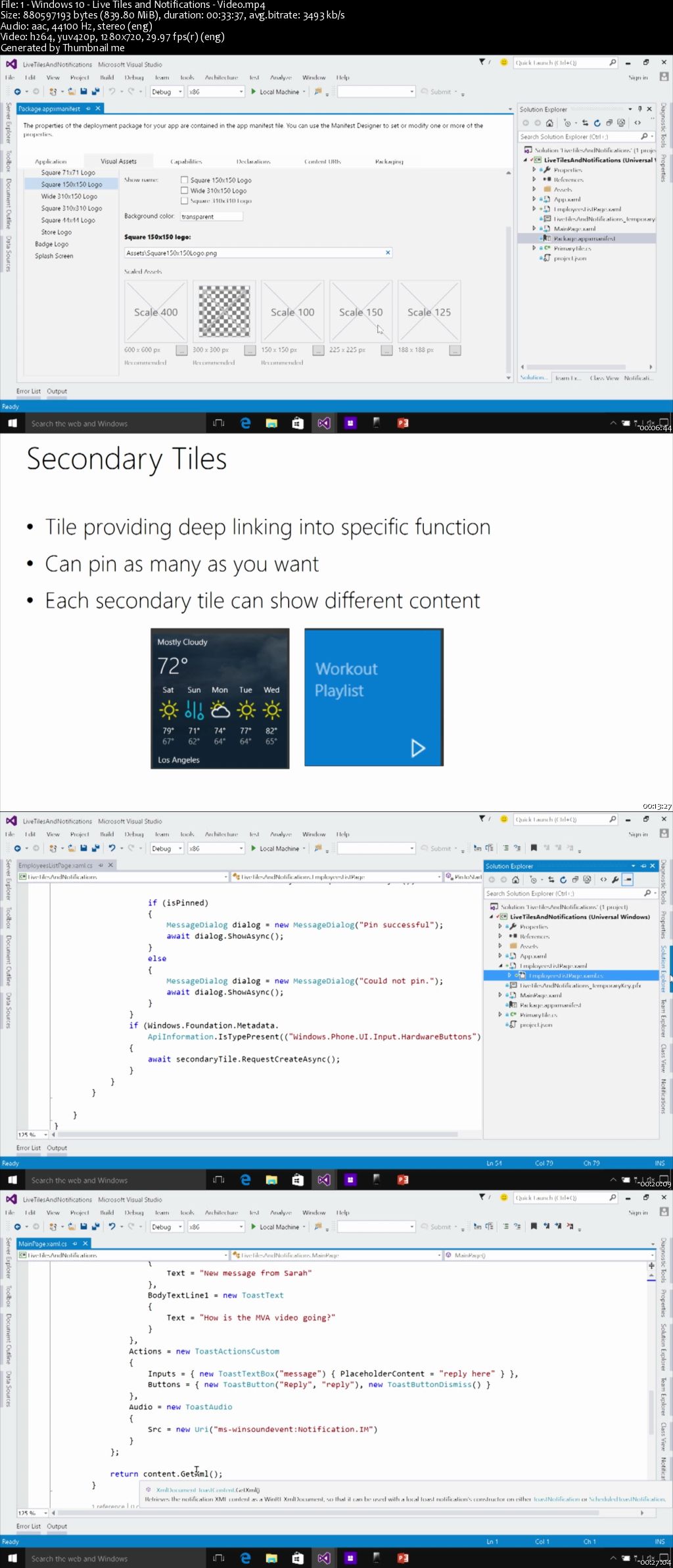Click Save icon in Package.appxmanifest frame toolbar
The height and width of the screenshot is (1568, 673).
pyautogui.click(x=84, y=92)
